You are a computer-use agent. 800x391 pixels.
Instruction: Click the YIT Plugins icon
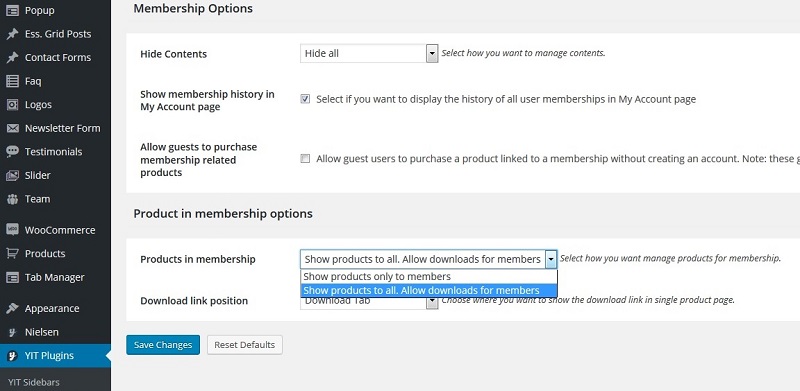pyautogui.click(x=12, y=356)
